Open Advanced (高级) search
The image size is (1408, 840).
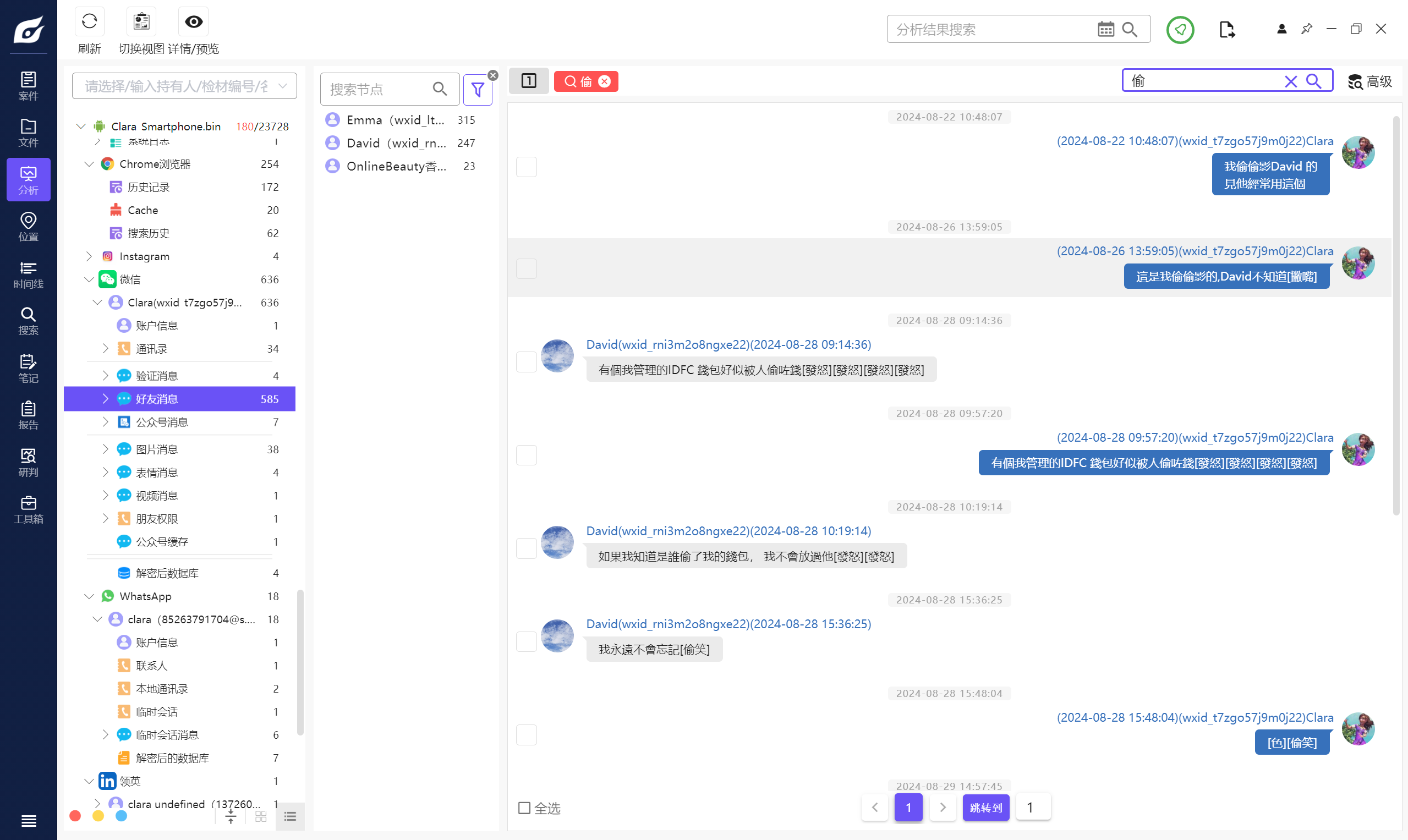coord(1369,81)
